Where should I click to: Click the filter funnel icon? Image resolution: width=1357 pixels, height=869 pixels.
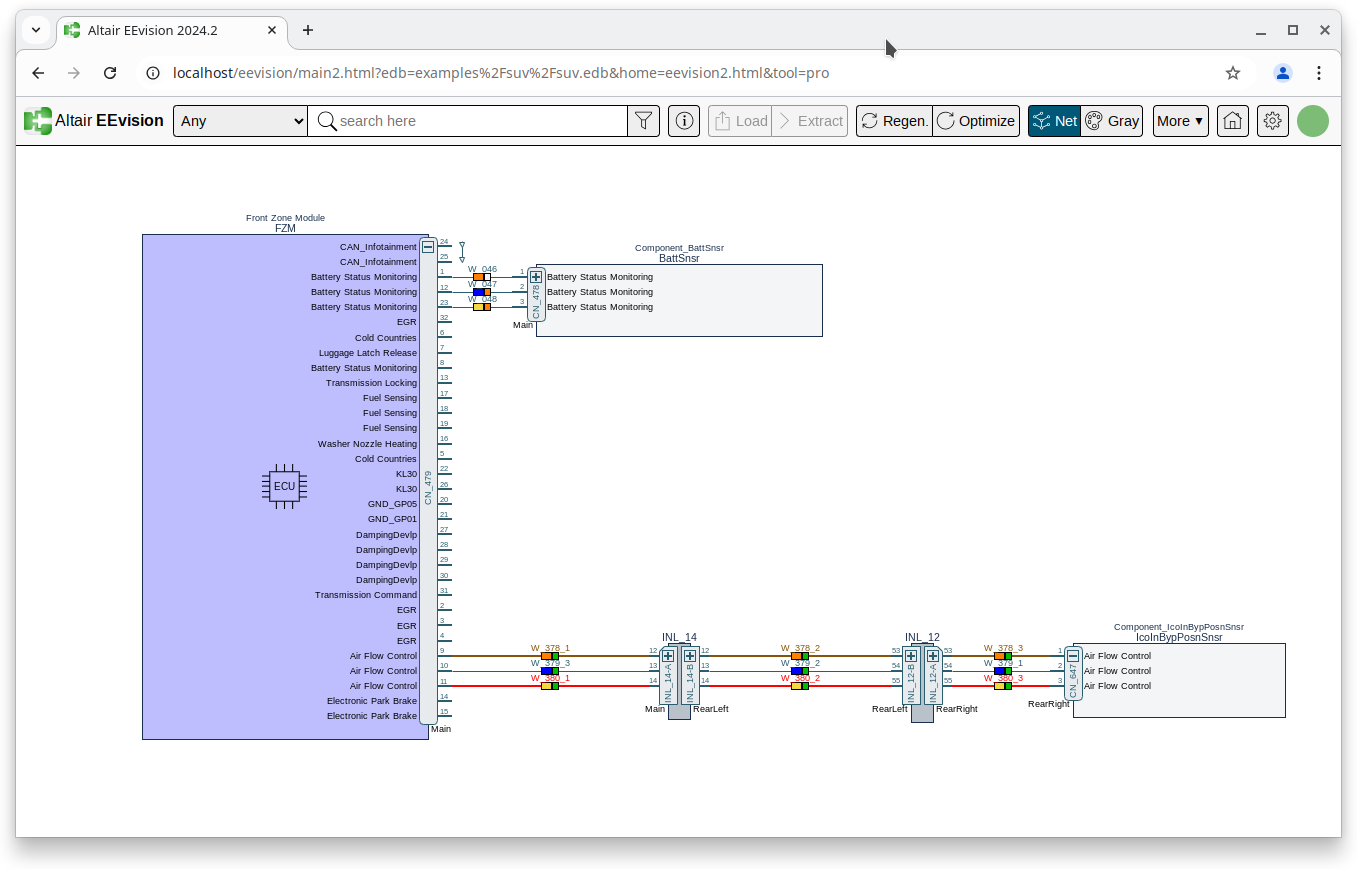click(643, 121)
